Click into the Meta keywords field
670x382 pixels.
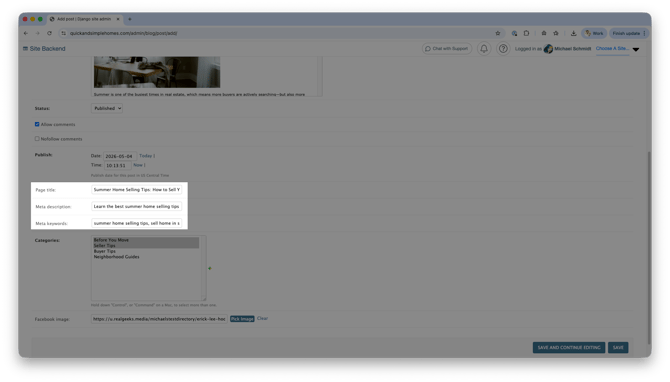click(136, 223)
